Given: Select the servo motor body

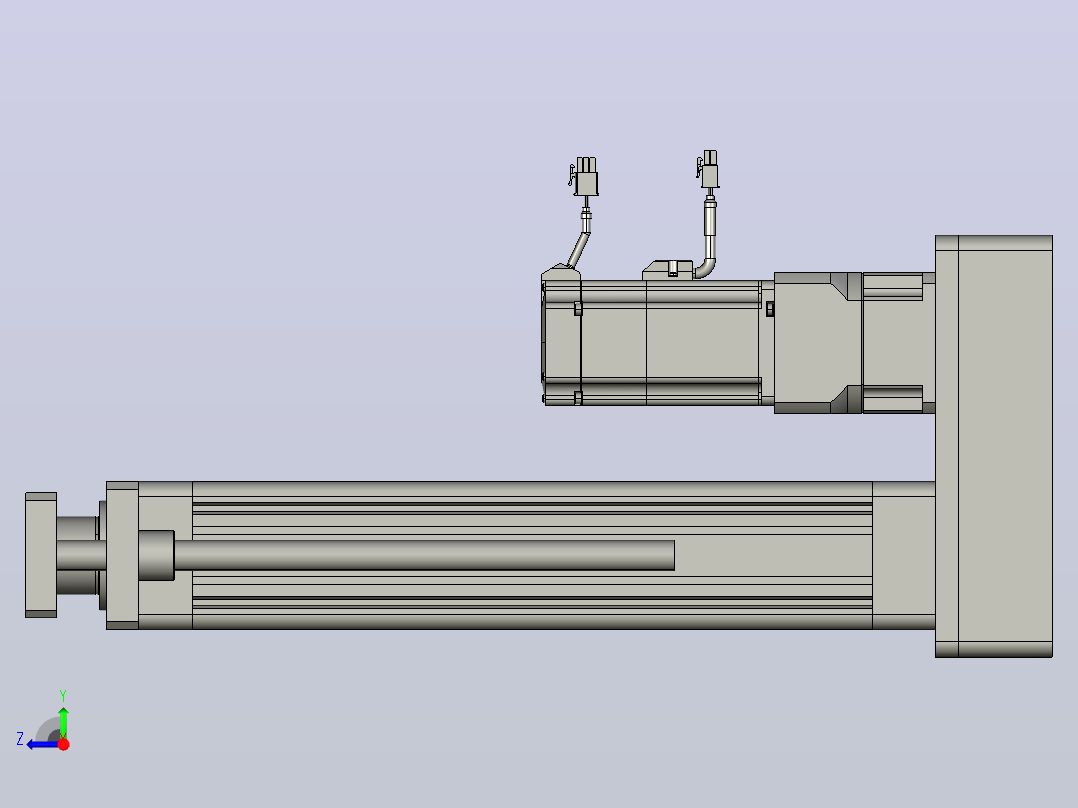Looking at the screenshot, I should click(658, 342).
